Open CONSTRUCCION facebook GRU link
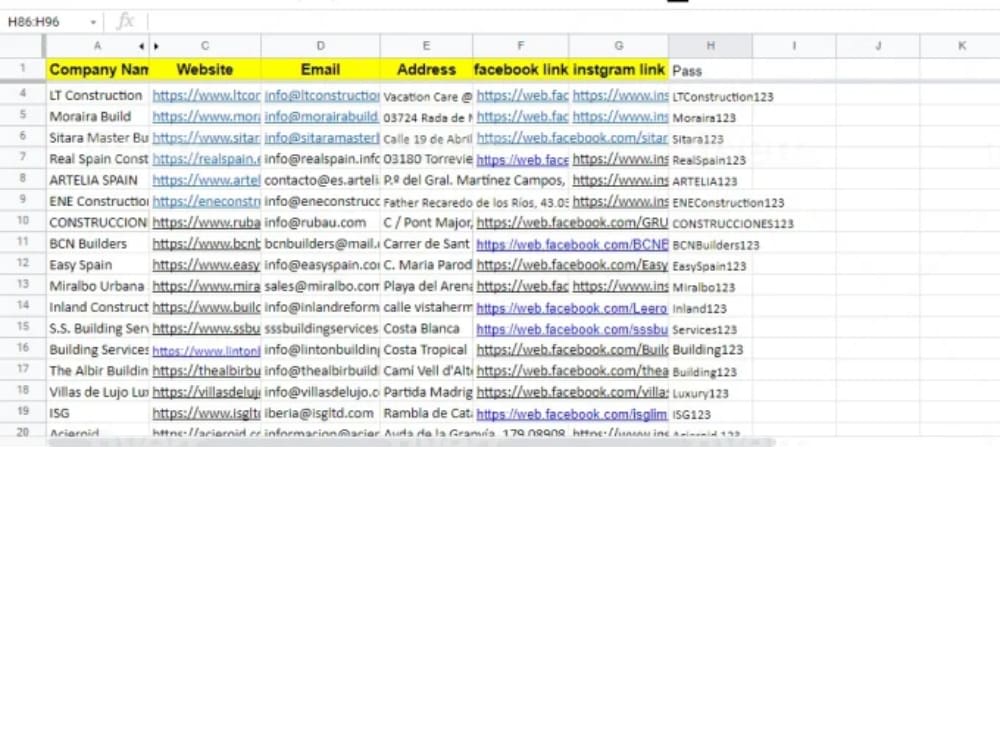Viewport: 1000px width, 750px height. pyautogui.click(x=572, y=223)
